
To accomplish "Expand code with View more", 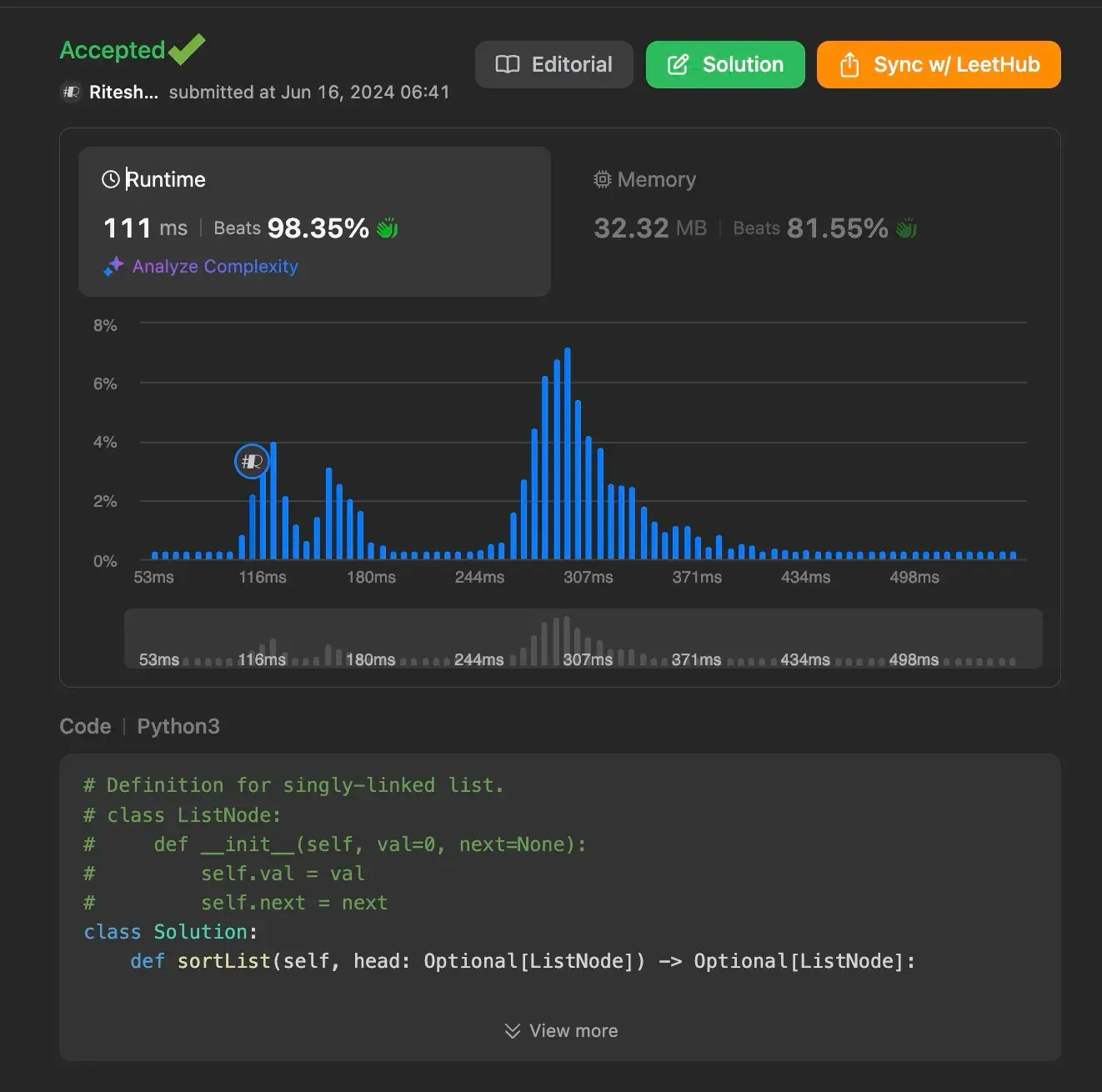I will click(x=561, y=1030).
